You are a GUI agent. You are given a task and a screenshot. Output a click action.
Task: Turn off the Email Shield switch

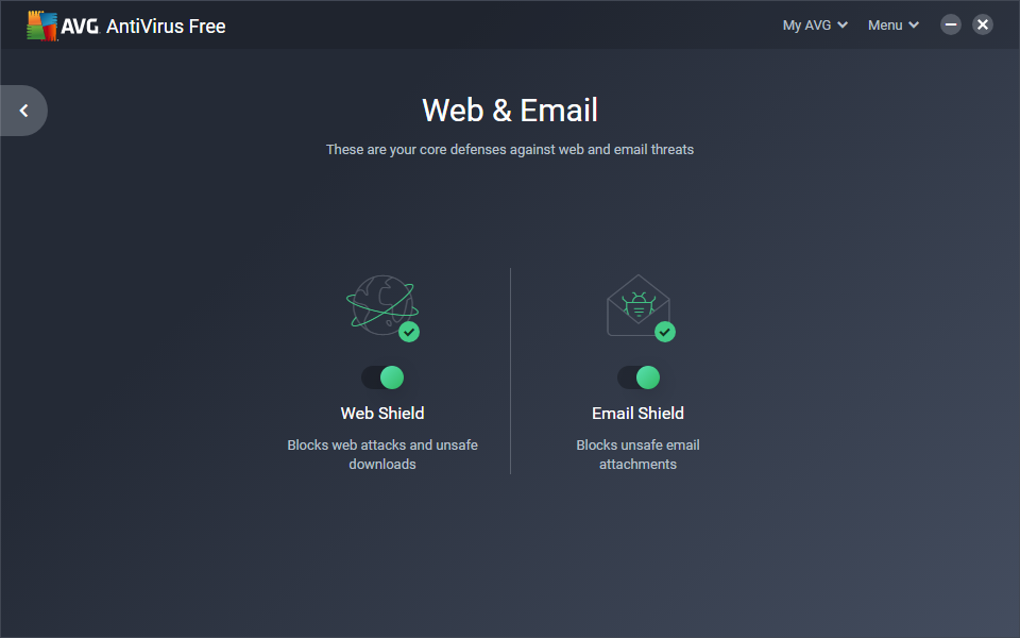[638, 377]
